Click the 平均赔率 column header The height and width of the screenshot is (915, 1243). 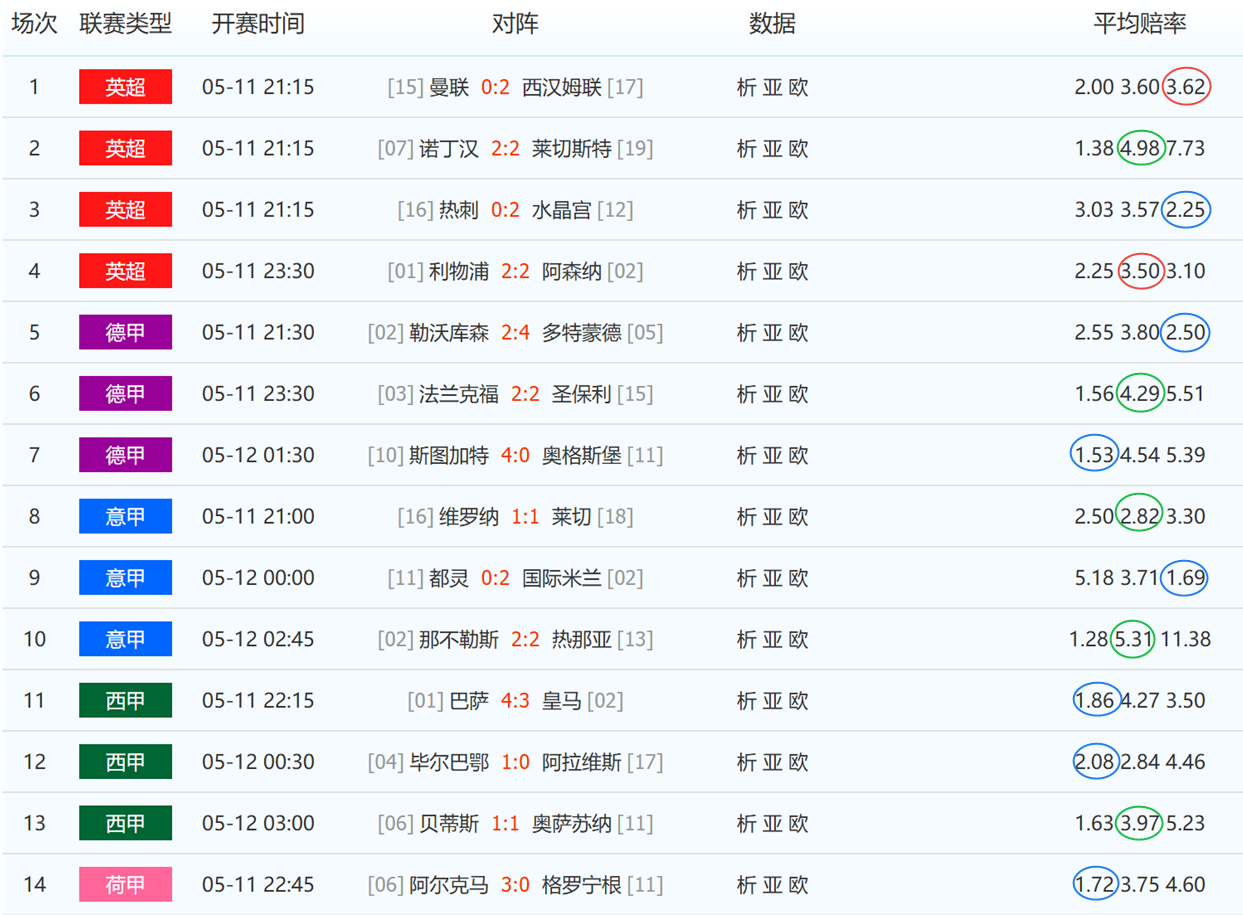coord(1140,24)
